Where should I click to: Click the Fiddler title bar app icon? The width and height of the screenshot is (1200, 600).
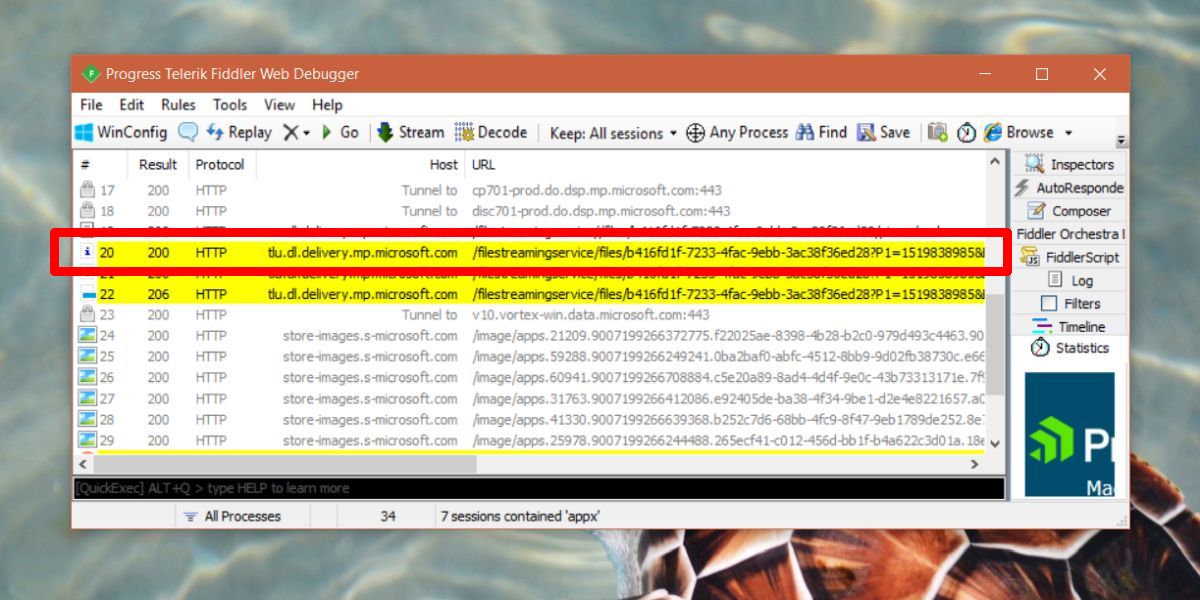pyautogui.click(x=91, y=74)
